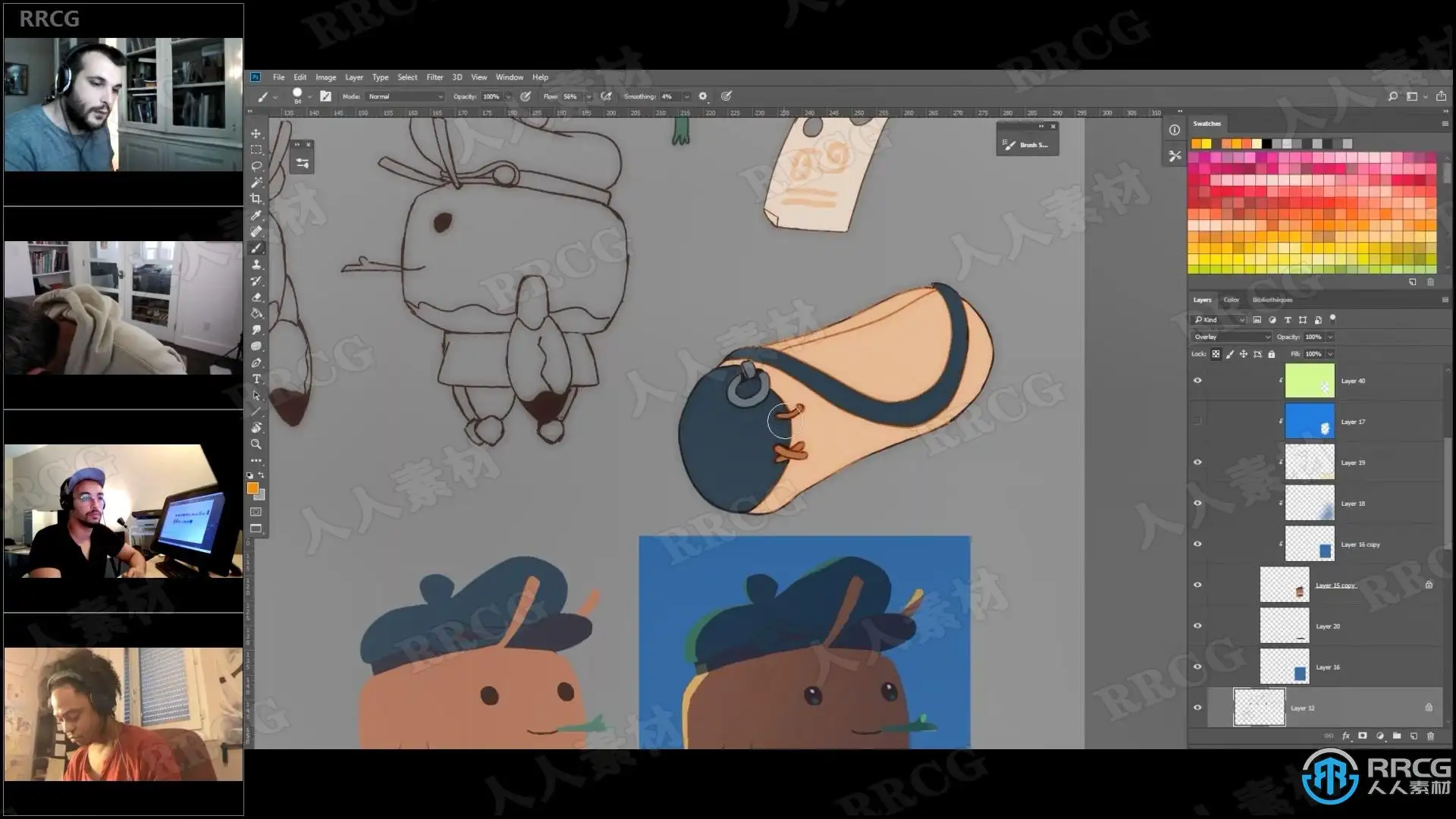1456x819 pixels.
Task: Click the Brush S... panel button
Action: coord(1027,145)
